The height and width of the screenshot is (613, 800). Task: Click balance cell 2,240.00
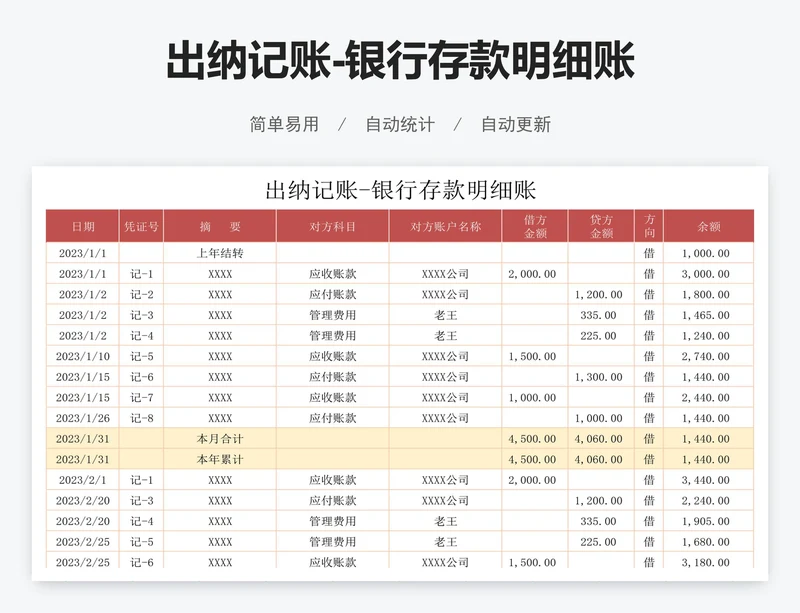tap(709, 501)
